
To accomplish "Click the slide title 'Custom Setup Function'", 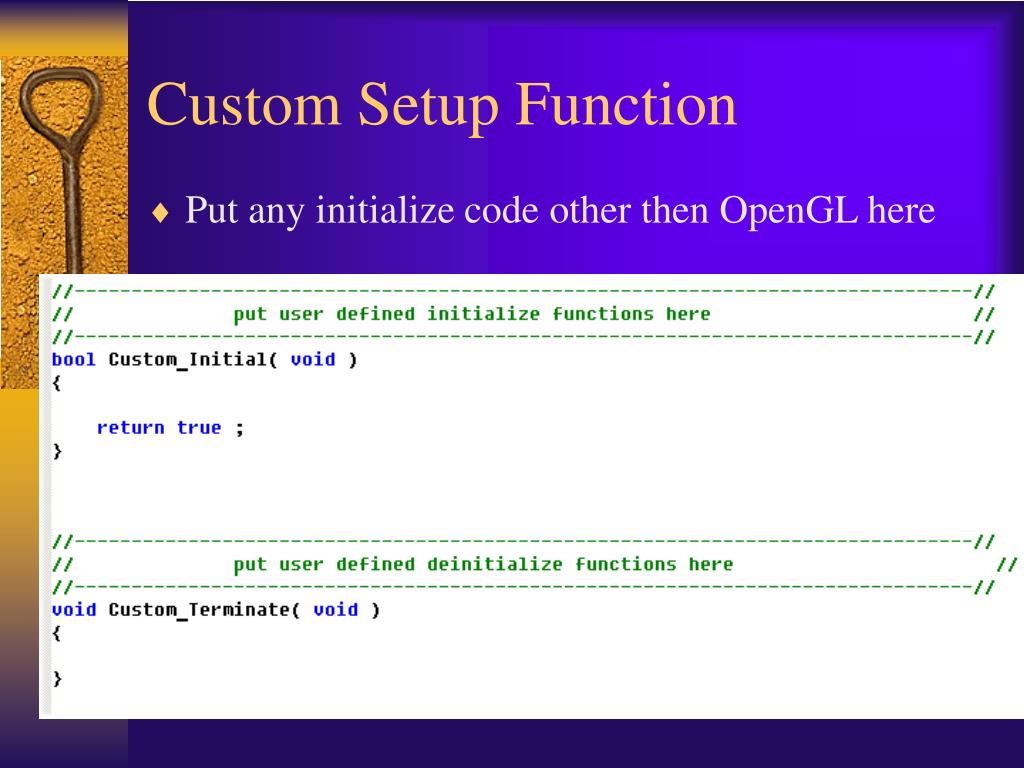I will pyautogui.click(x=442, y=106).
